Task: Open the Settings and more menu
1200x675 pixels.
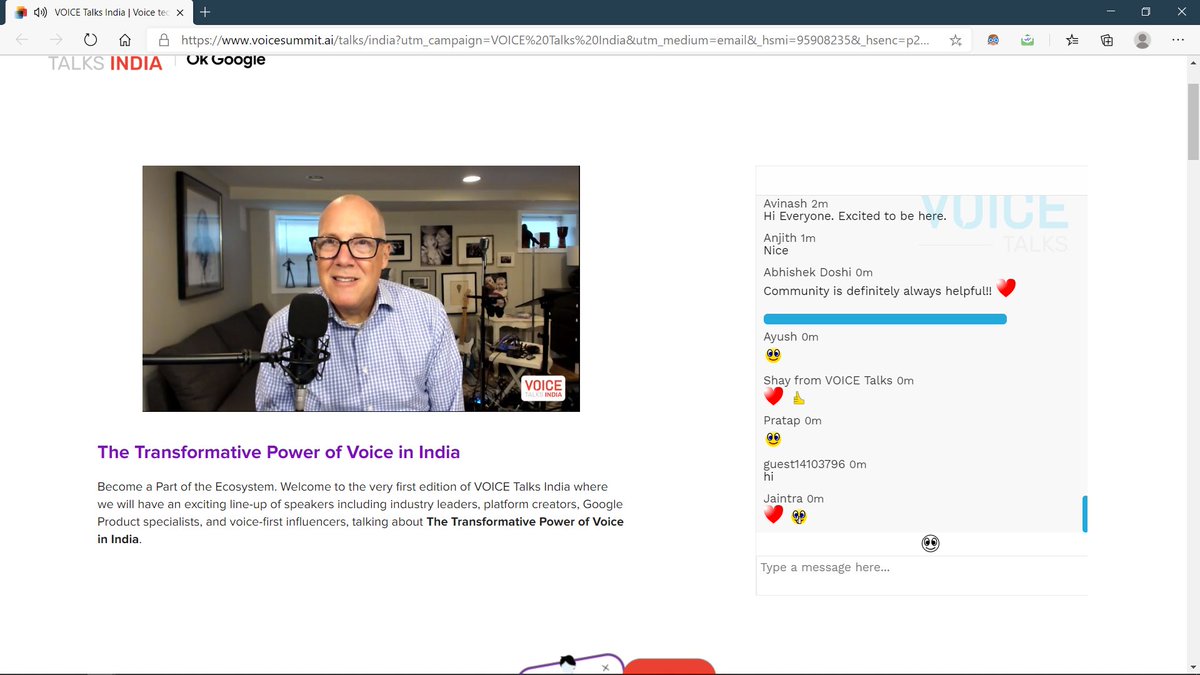Action: point(1177,40)
